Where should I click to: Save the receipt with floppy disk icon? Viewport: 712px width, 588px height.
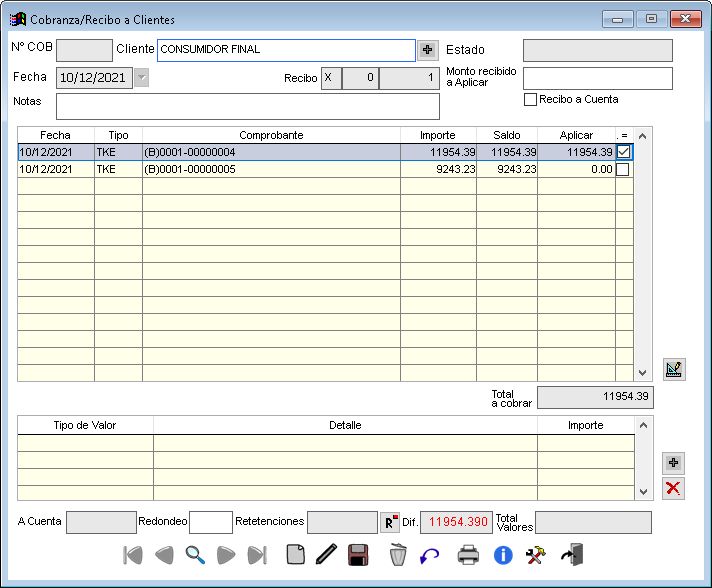pyautogui.click(x=358, y=555)
